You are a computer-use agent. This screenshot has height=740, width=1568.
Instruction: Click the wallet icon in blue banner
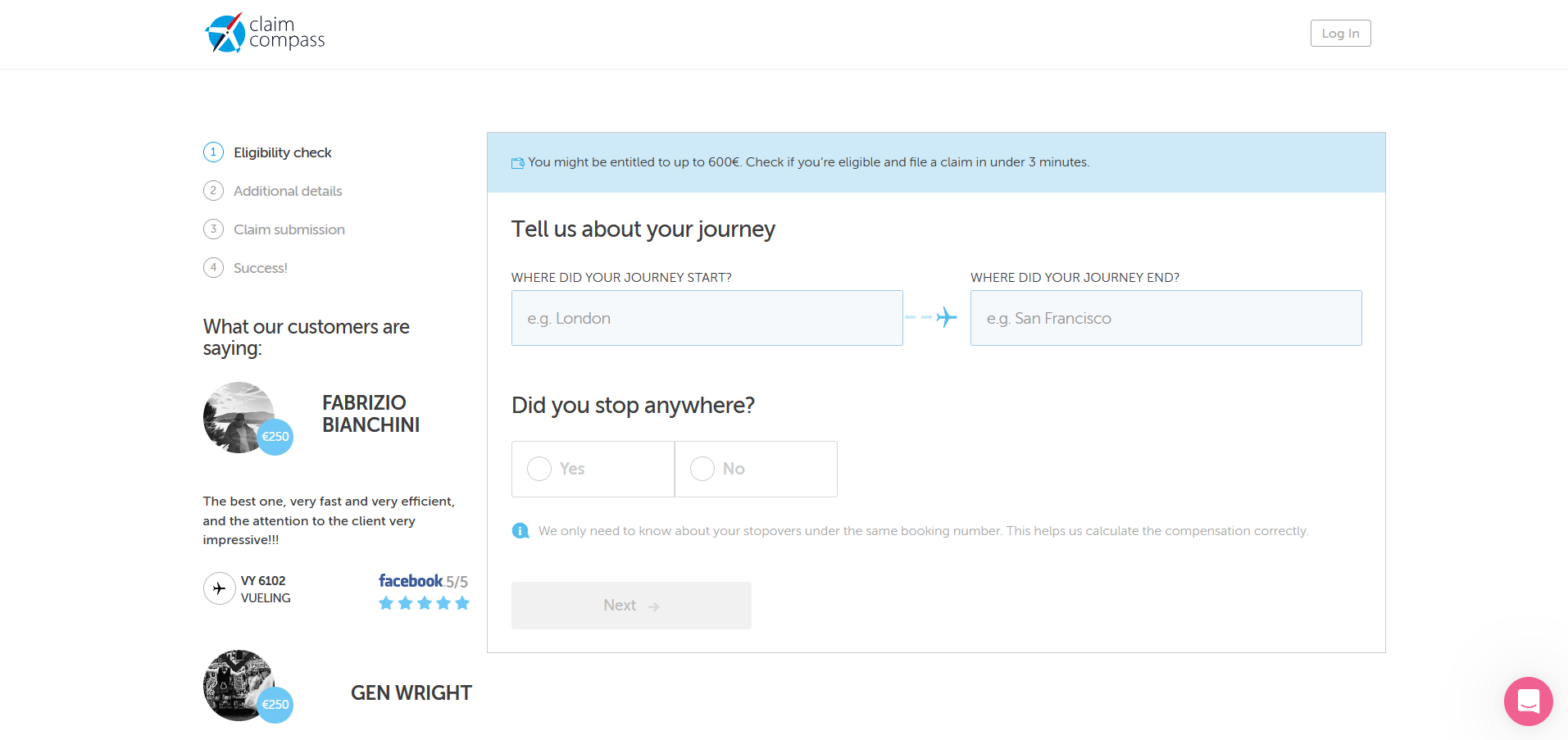[x=518, y=163]
